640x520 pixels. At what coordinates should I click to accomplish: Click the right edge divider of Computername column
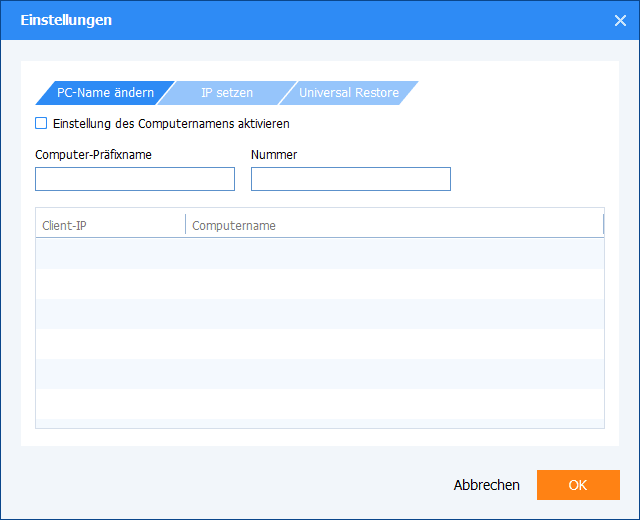[603, 225]
